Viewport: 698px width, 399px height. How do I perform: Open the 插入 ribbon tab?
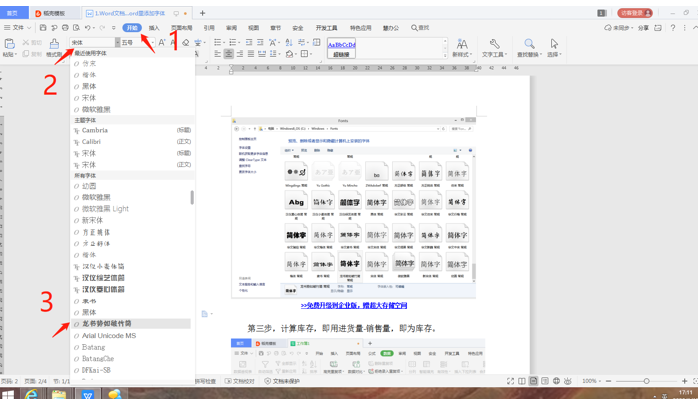154,28
